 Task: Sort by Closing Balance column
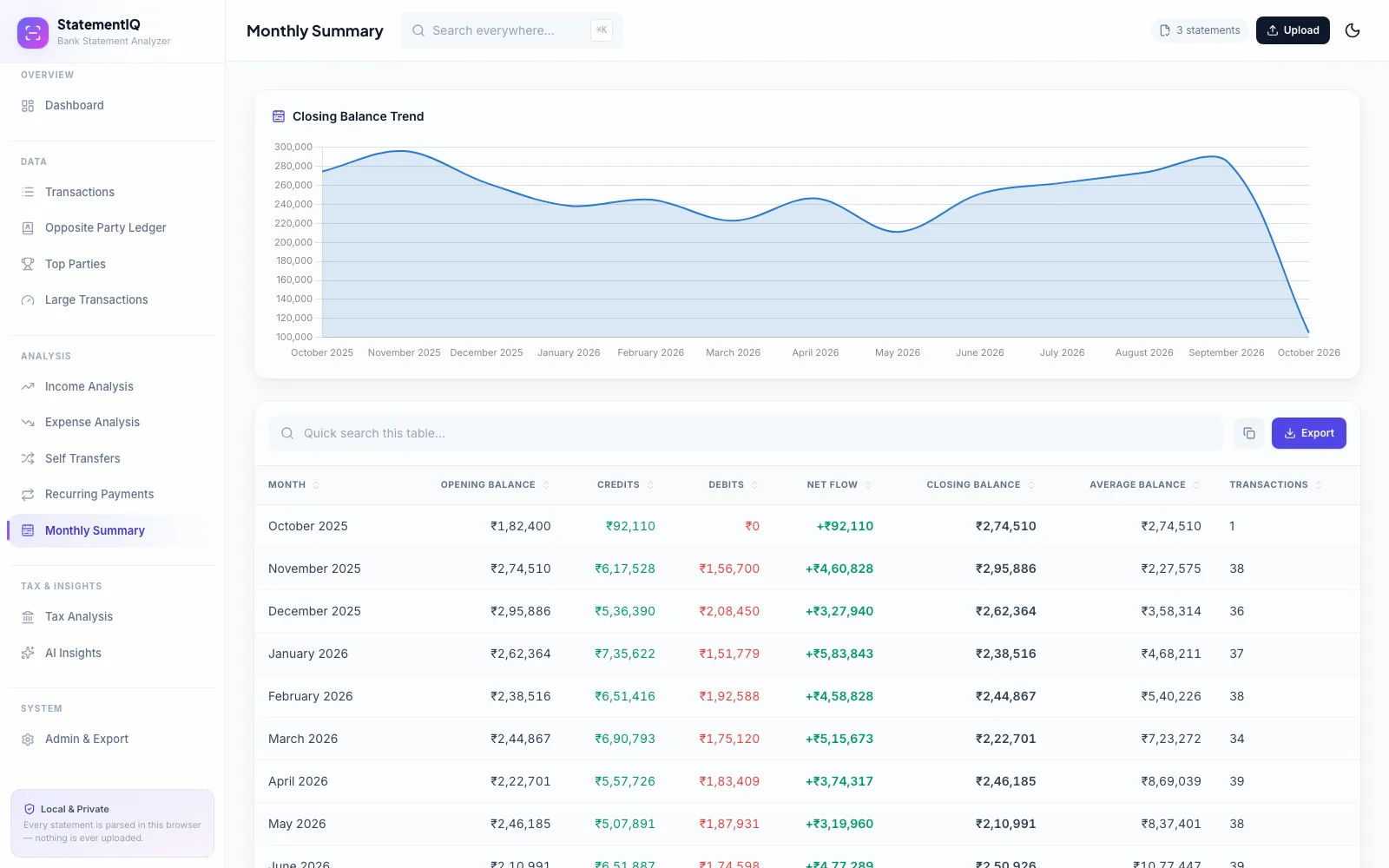click(x=981, y=485)
